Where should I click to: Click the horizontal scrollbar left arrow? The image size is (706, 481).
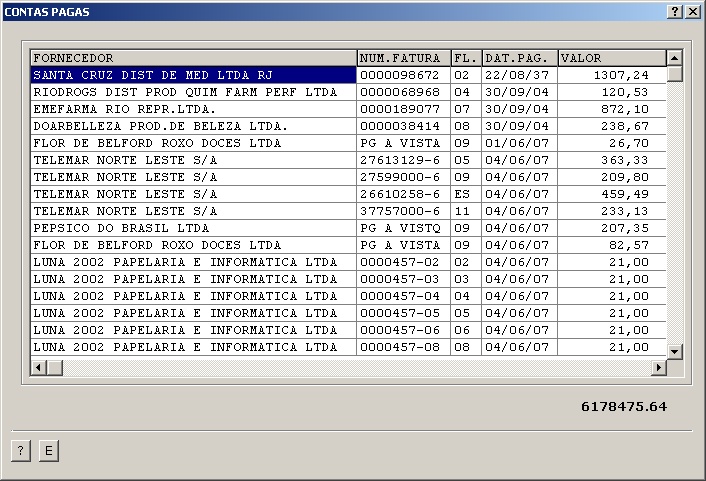39,368
